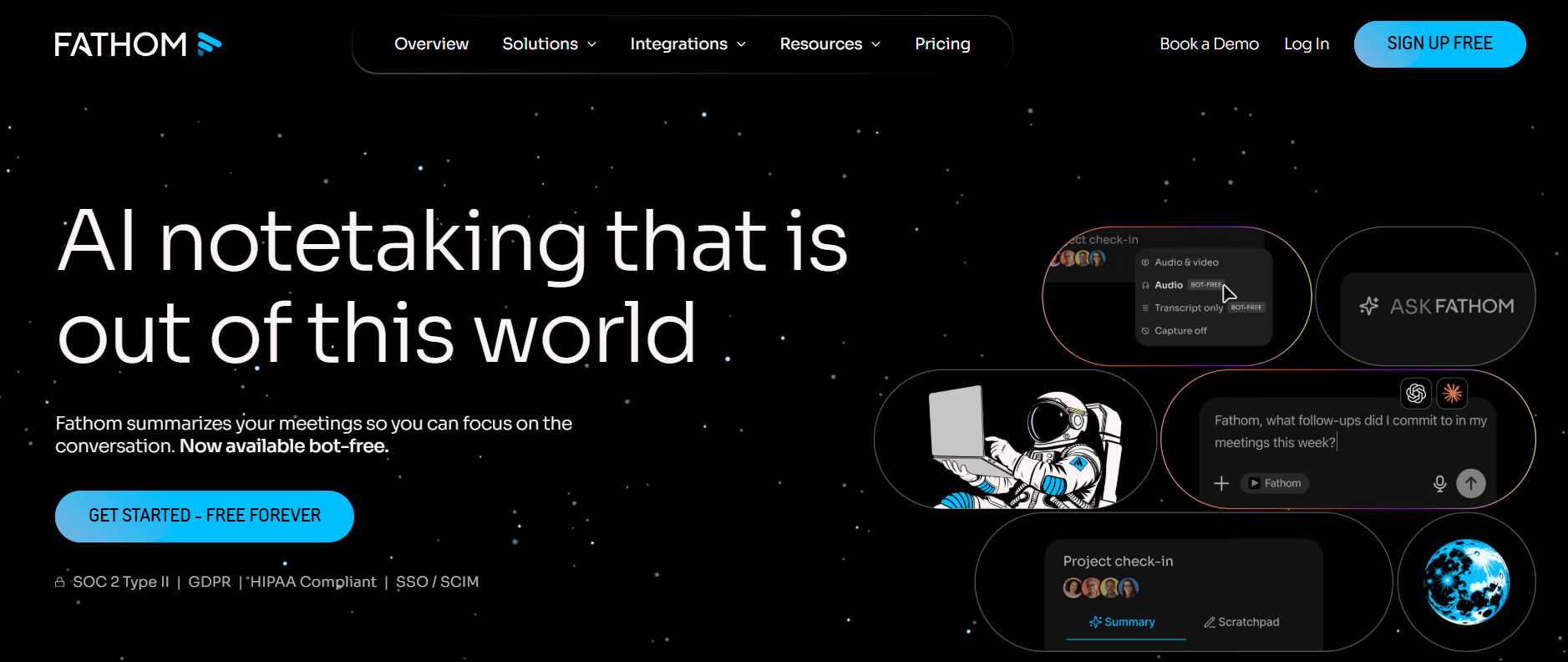Click the Fathom chip in chat box
This screenshot has height=662, width=1568.
coord(1275,483)
